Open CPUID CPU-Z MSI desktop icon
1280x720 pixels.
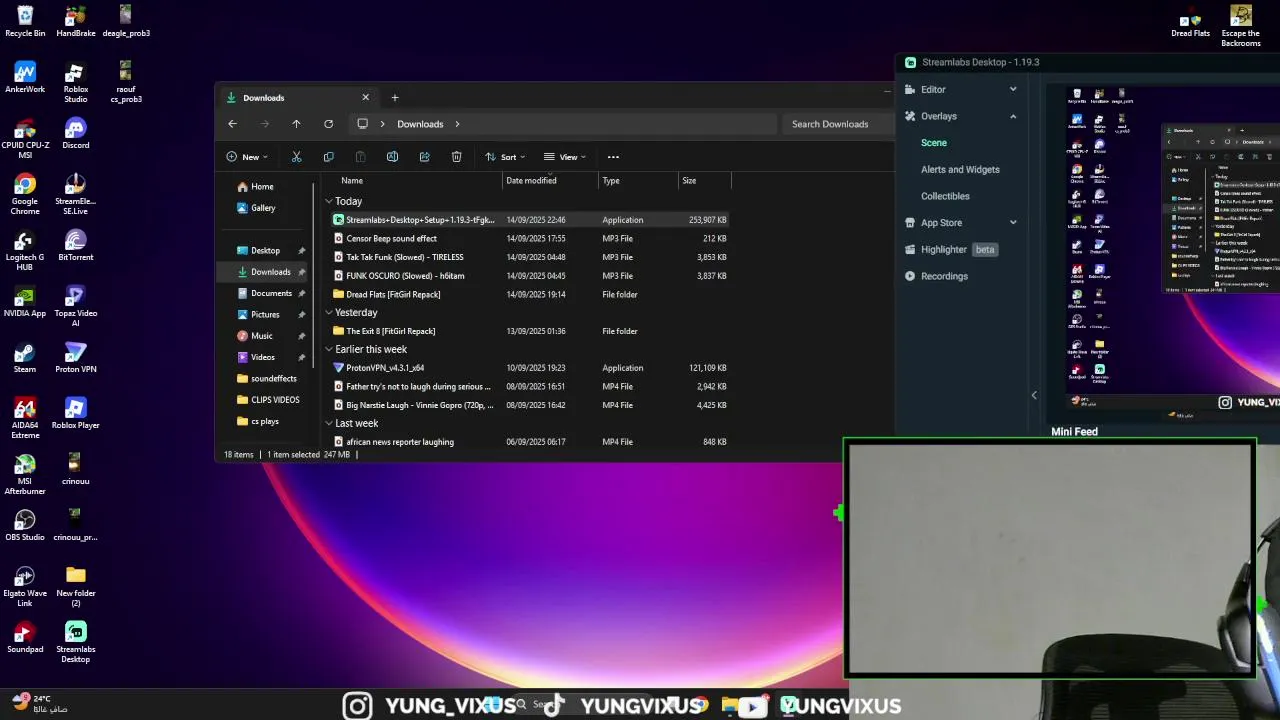click(x=25, y=139)
